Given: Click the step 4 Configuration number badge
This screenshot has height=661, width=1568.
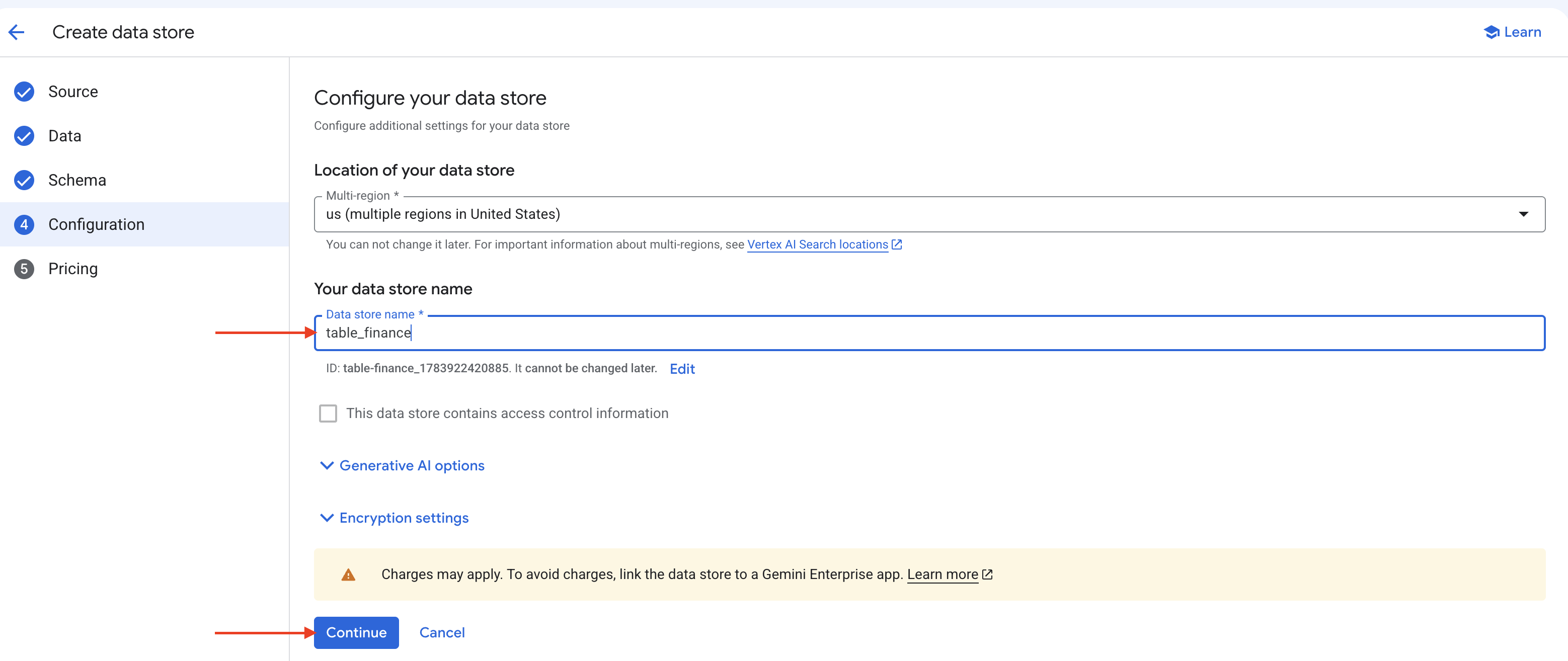Looking at the screenshot, I should coord(24,224).
